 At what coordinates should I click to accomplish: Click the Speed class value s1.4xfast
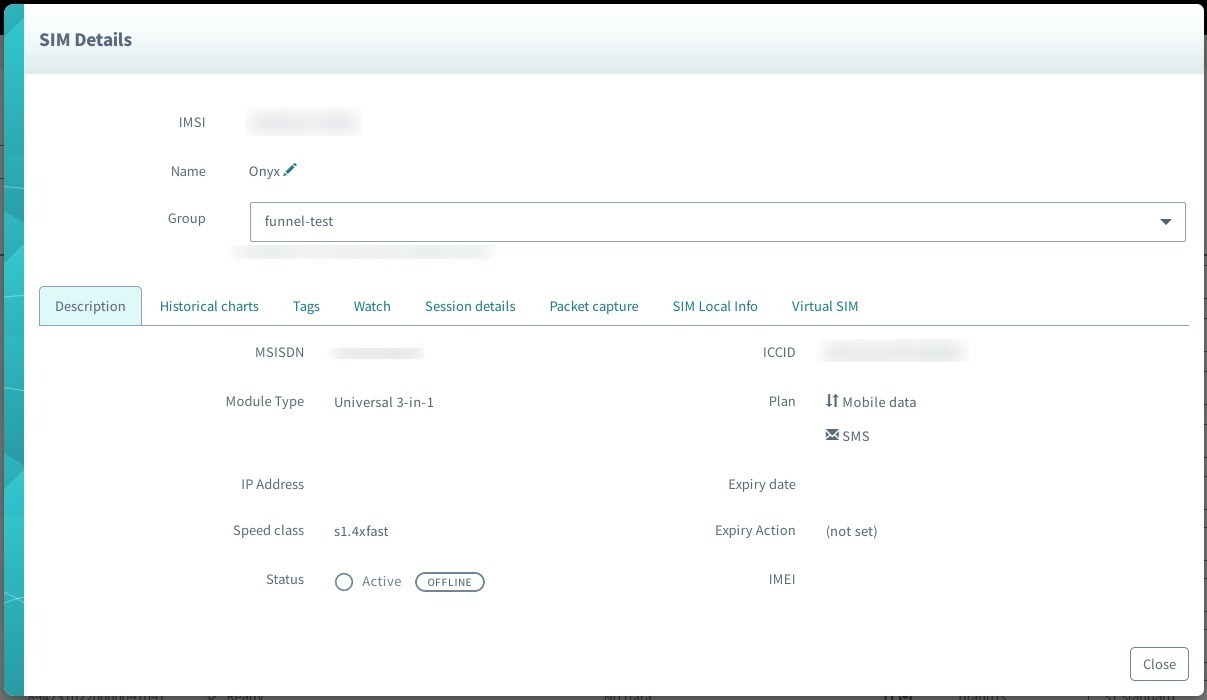(x=360, y=531)
